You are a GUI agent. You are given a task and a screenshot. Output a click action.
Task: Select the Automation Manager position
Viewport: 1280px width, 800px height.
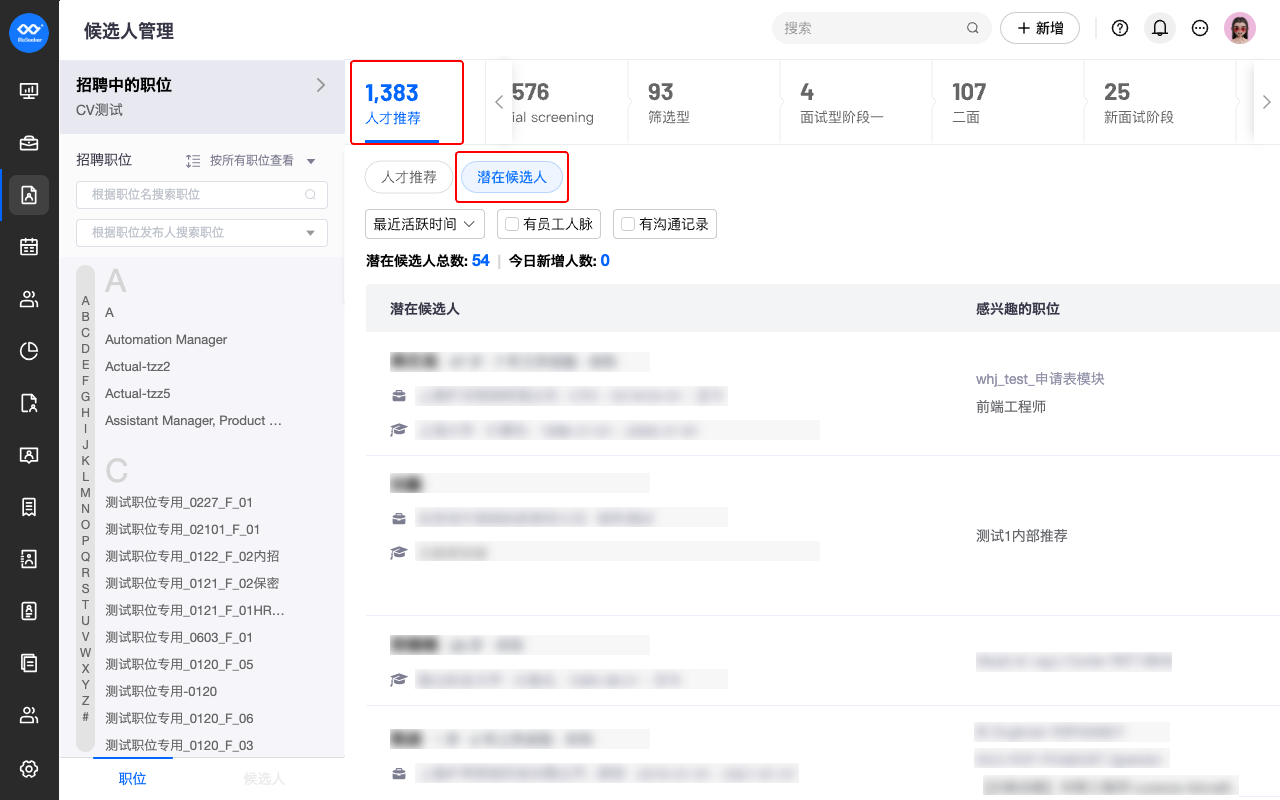click(166, 340)
